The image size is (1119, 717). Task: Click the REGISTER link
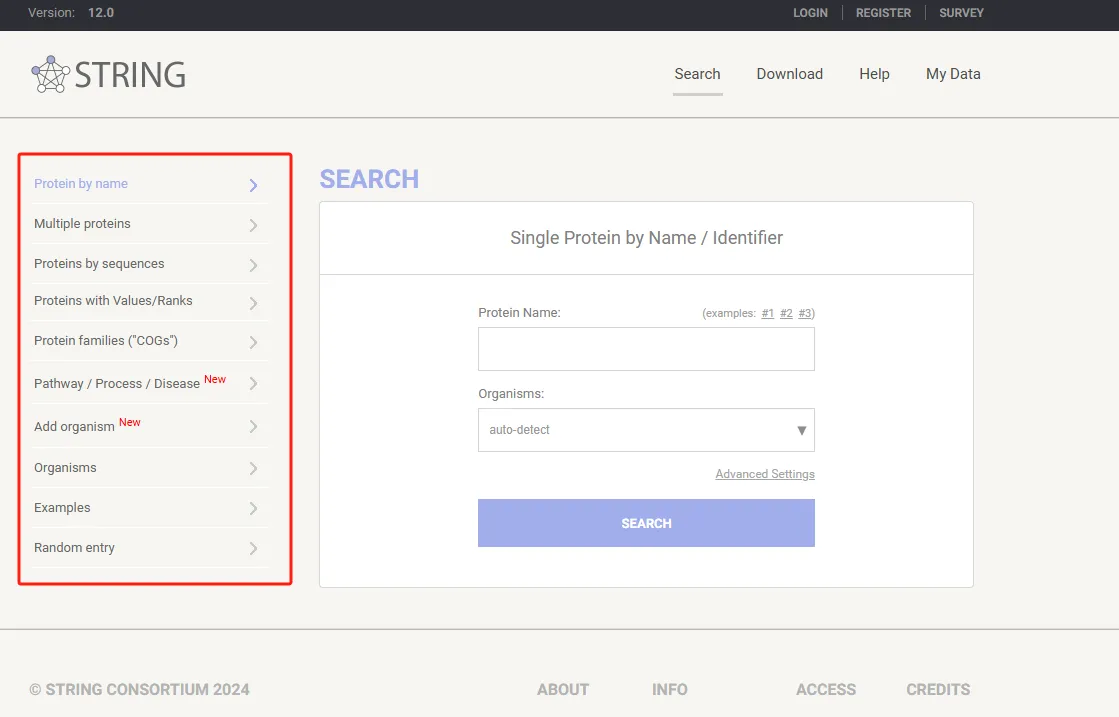pos(883,13)
